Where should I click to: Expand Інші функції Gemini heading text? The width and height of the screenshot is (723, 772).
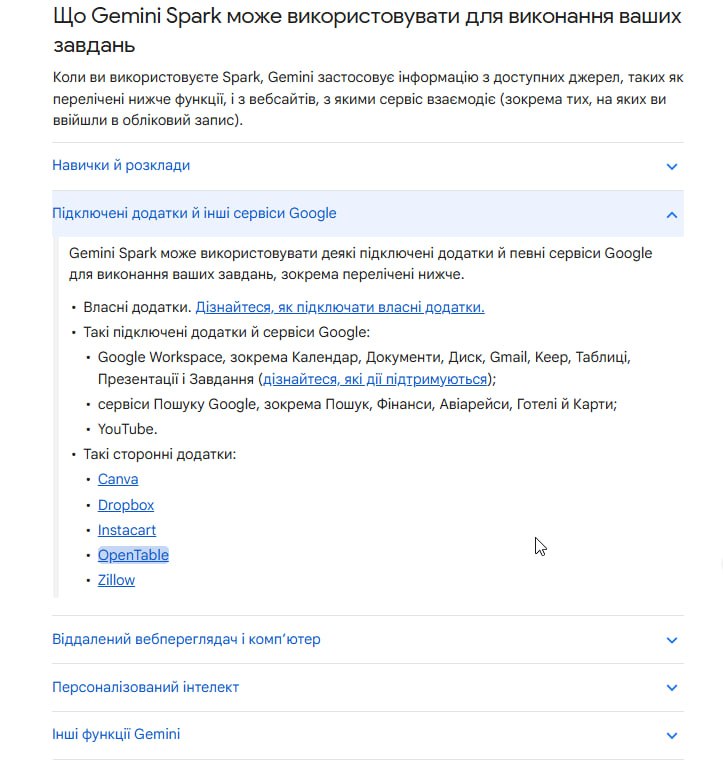116,734
